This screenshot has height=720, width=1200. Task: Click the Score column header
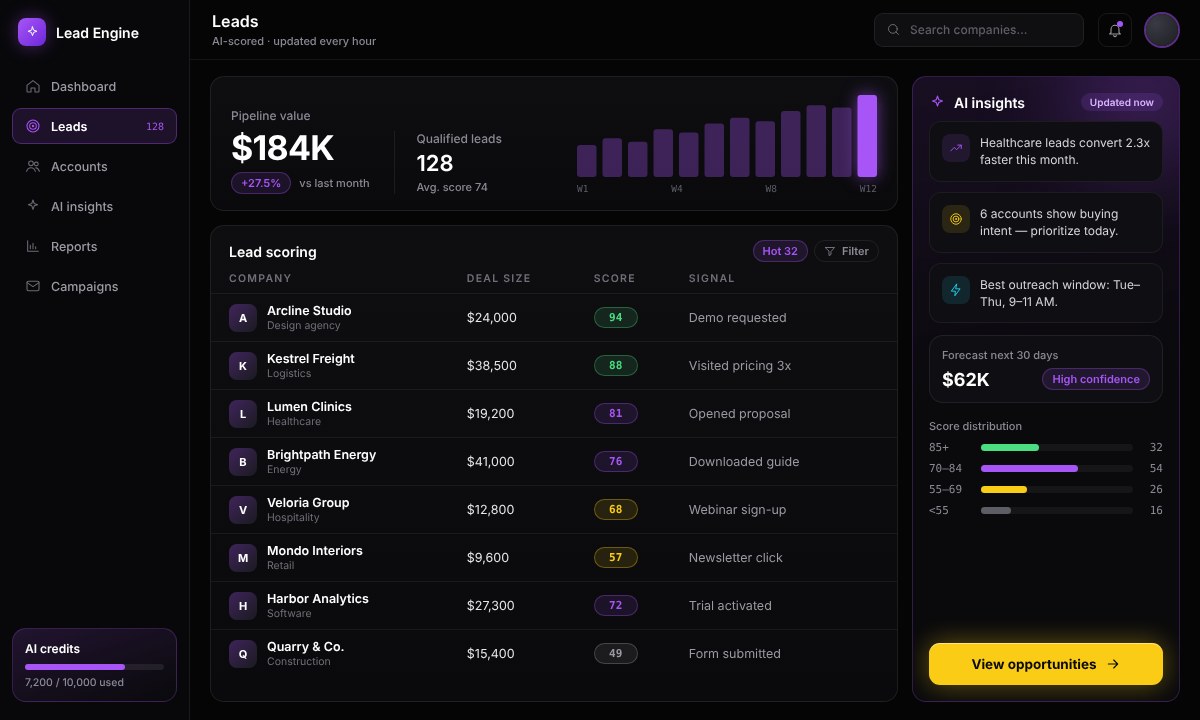click(x=614, y=278)
